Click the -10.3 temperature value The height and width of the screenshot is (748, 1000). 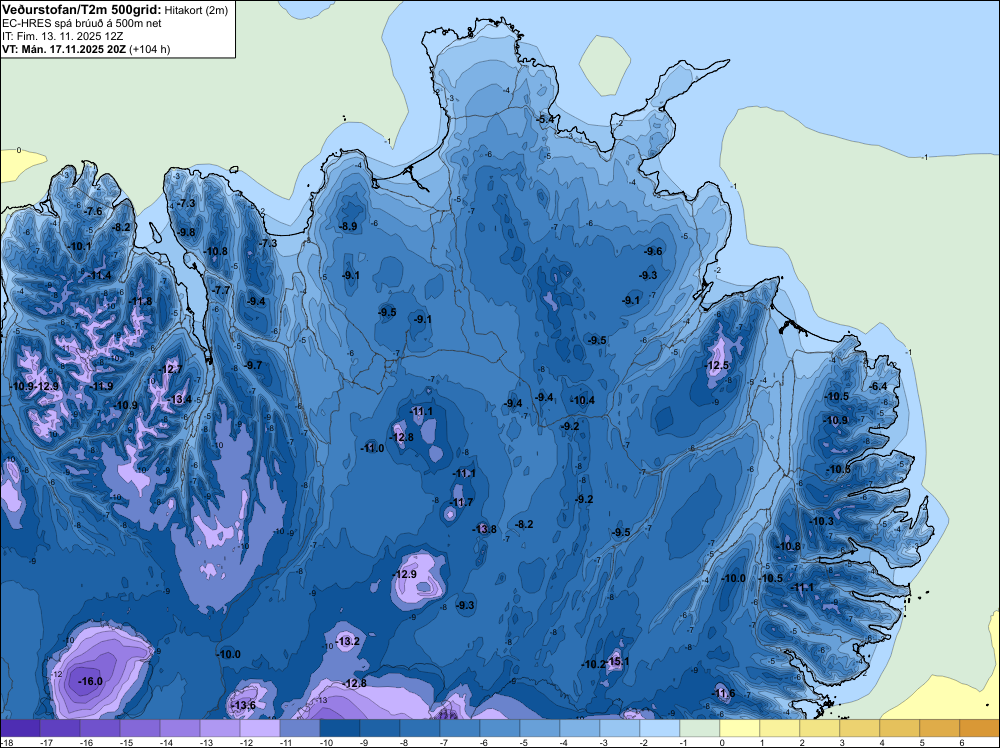coord(821,522)
